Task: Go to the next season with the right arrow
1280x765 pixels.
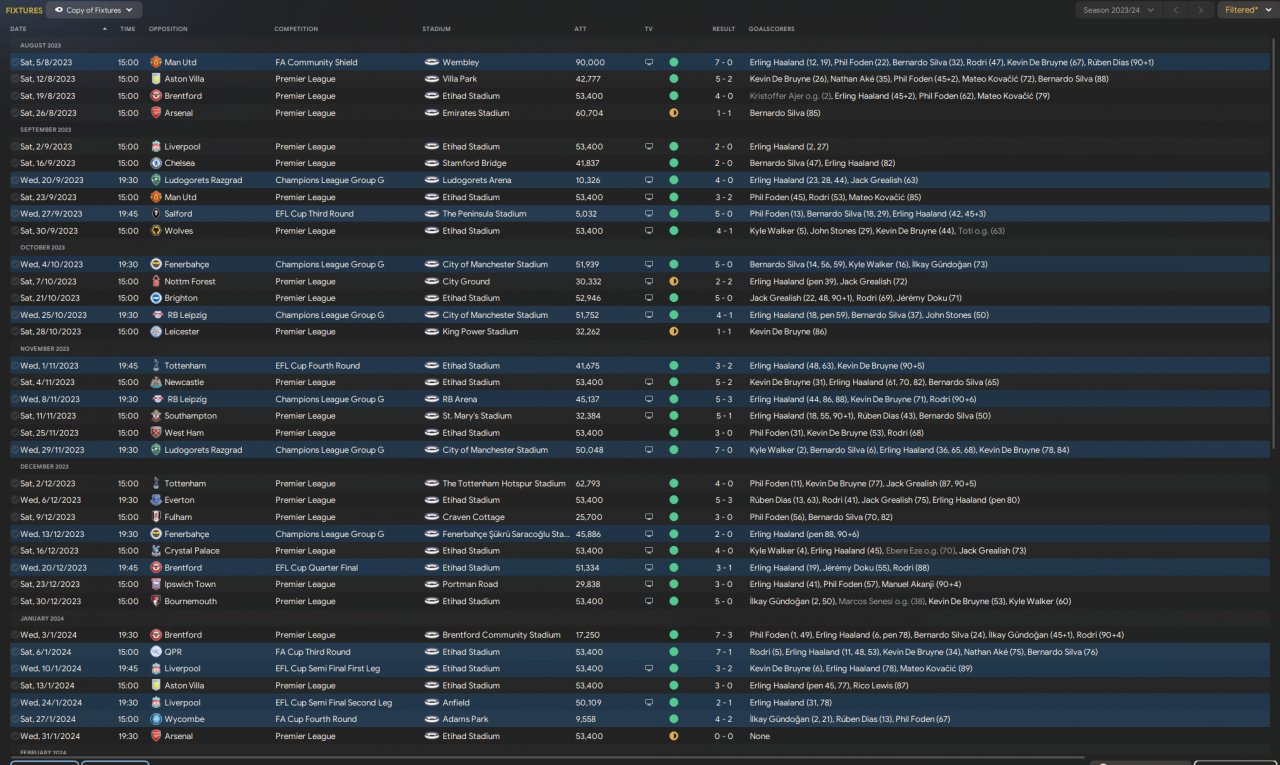Action: 1202,10
